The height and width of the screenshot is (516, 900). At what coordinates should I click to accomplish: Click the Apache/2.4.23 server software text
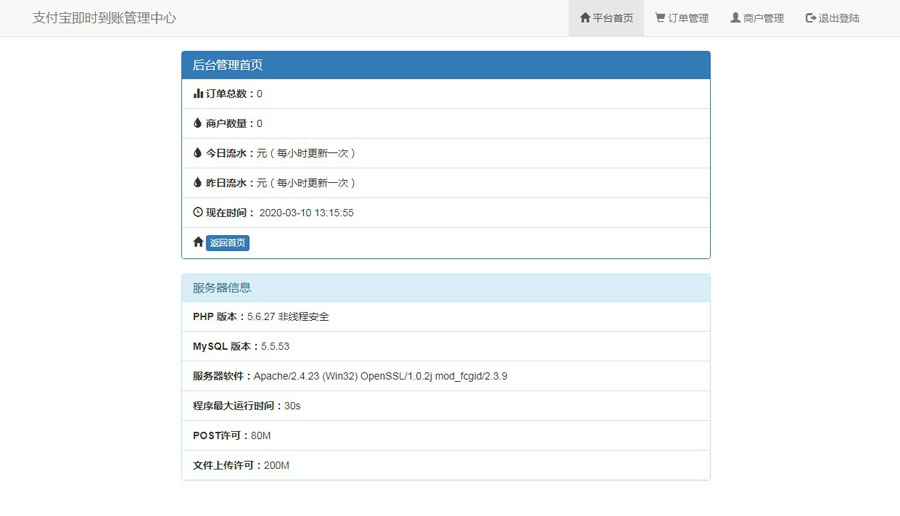tap(381, 376)
